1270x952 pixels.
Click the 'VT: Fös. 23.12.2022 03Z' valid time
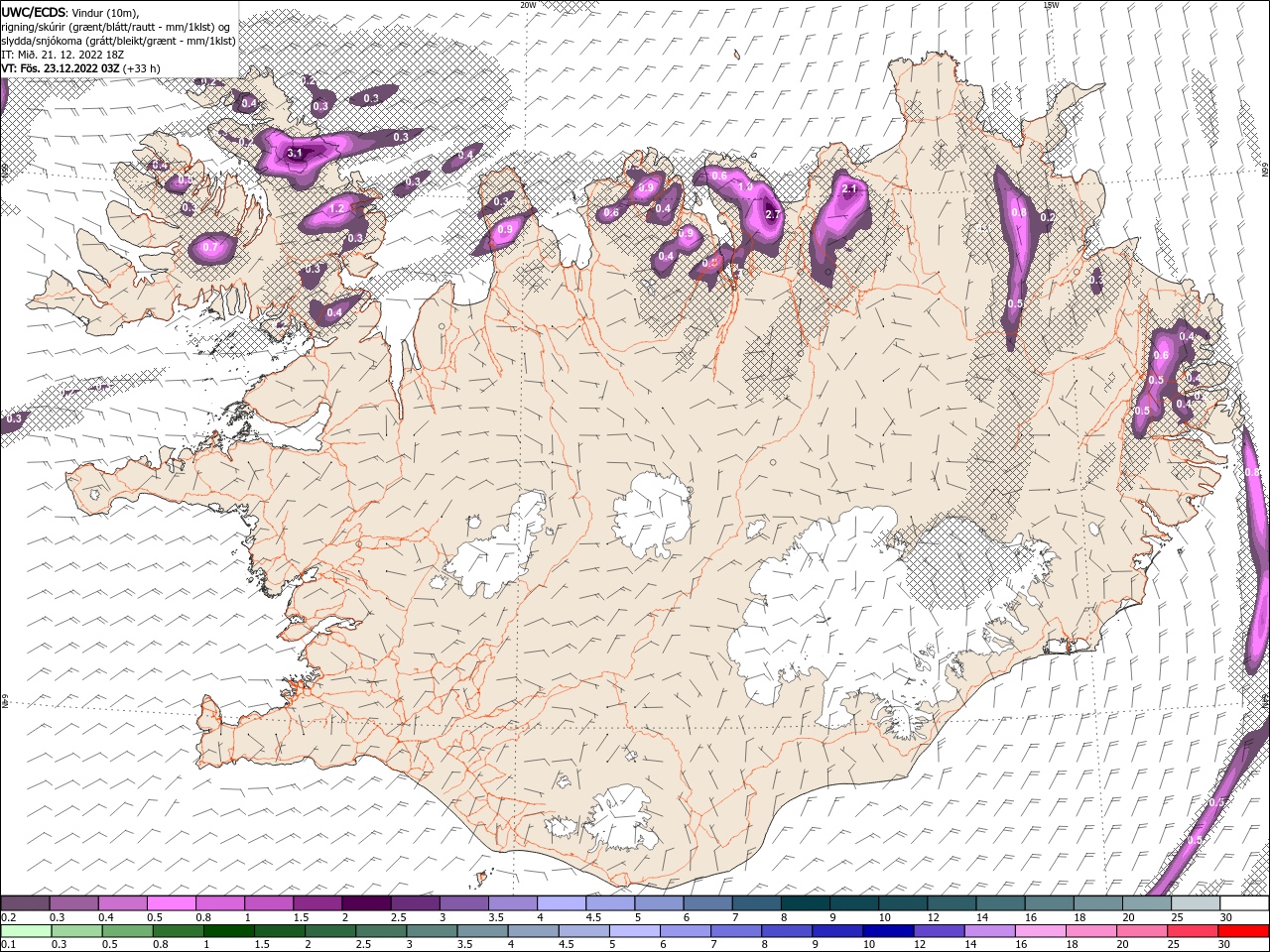61,68
